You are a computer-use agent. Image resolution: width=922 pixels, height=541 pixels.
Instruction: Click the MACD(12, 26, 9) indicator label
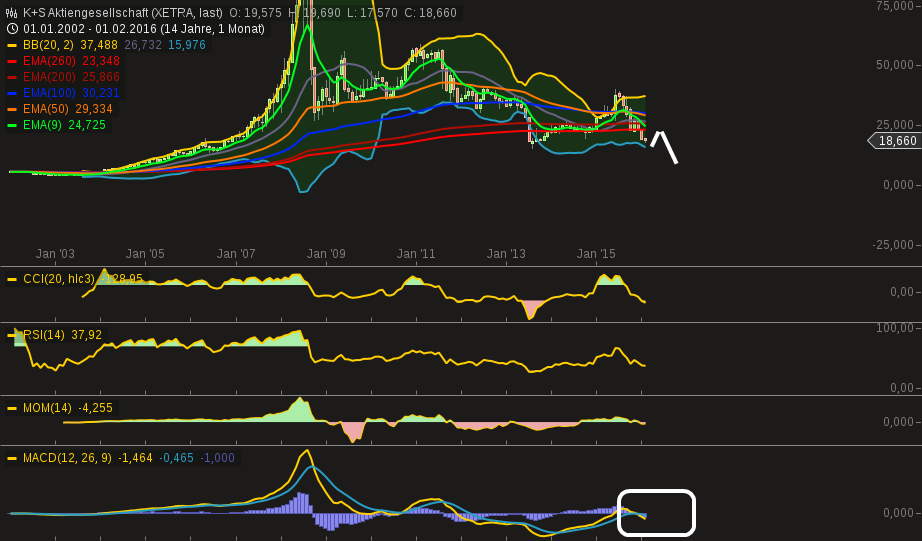tap(67, 458)
